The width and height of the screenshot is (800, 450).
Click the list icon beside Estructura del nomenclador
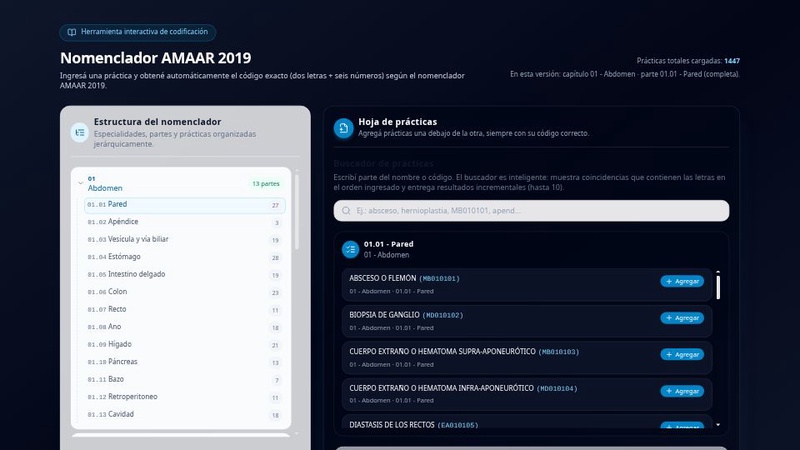80,133
